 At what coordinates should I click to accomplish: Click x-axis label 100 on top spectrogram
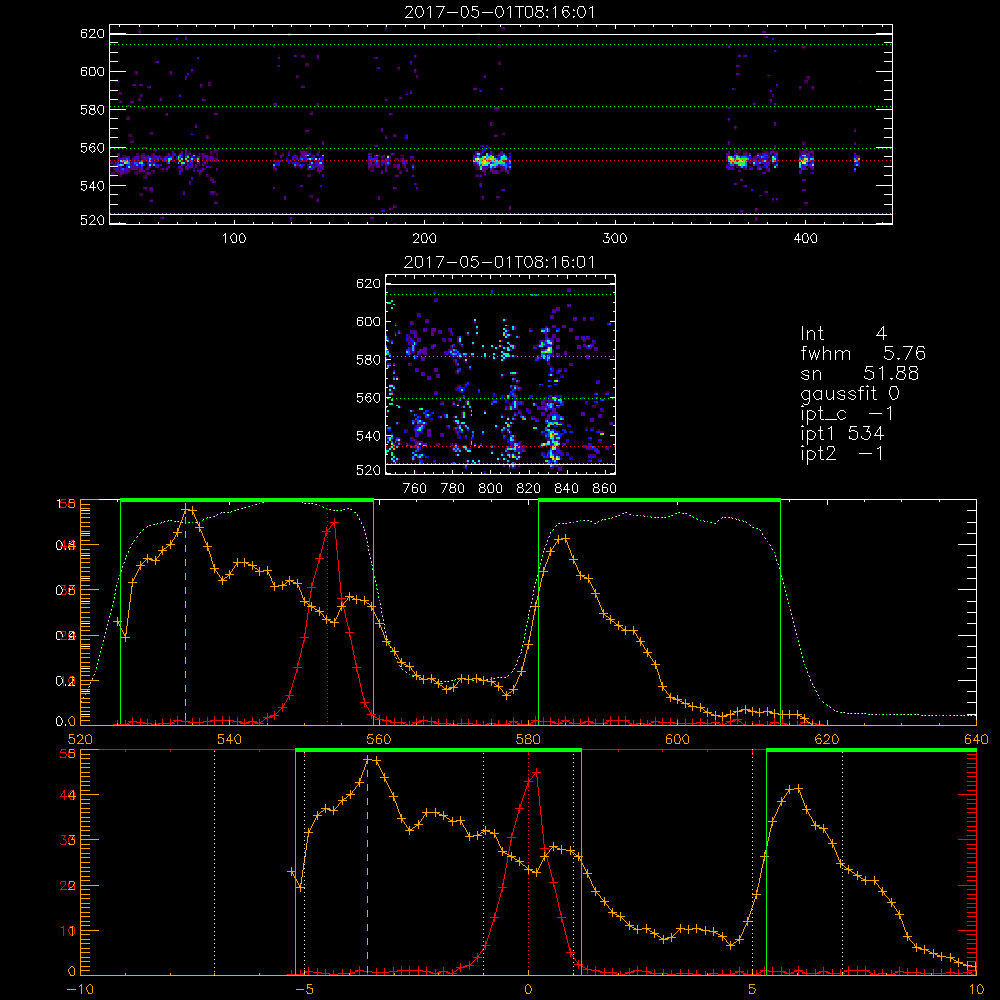click(x=234, y=239)
